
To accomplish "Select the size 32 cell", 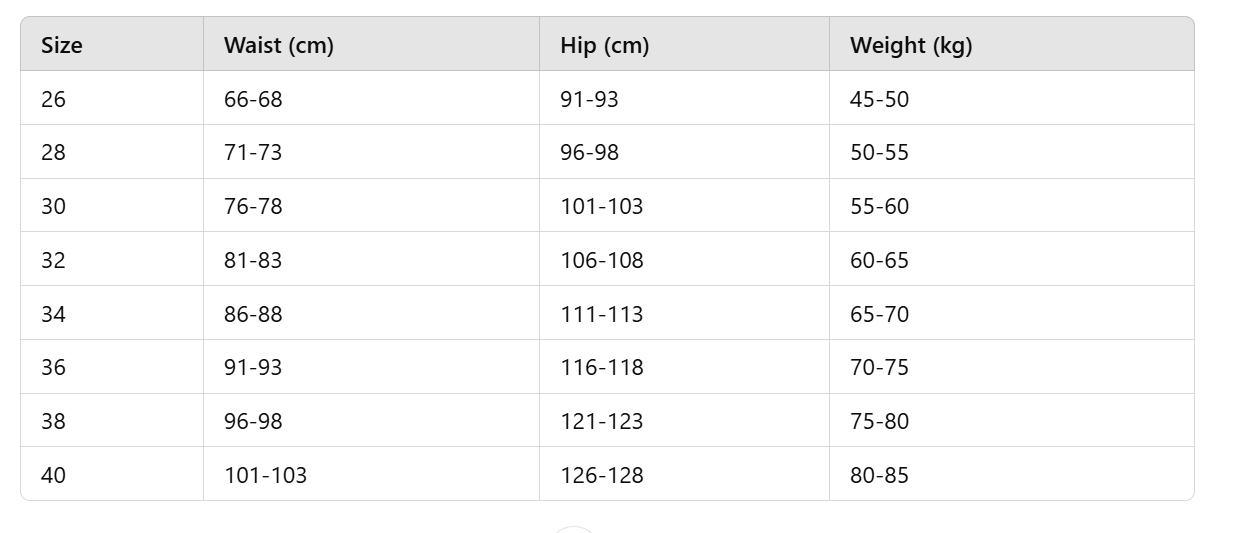I will [112, 259].
